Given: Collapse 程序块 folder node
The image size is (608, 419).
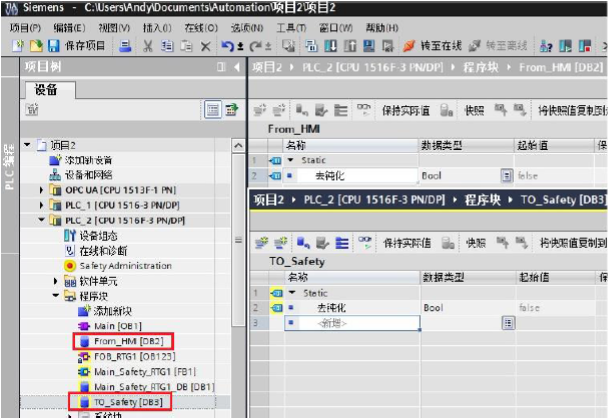Looking at the screenshot, I should tap(56, 296).
